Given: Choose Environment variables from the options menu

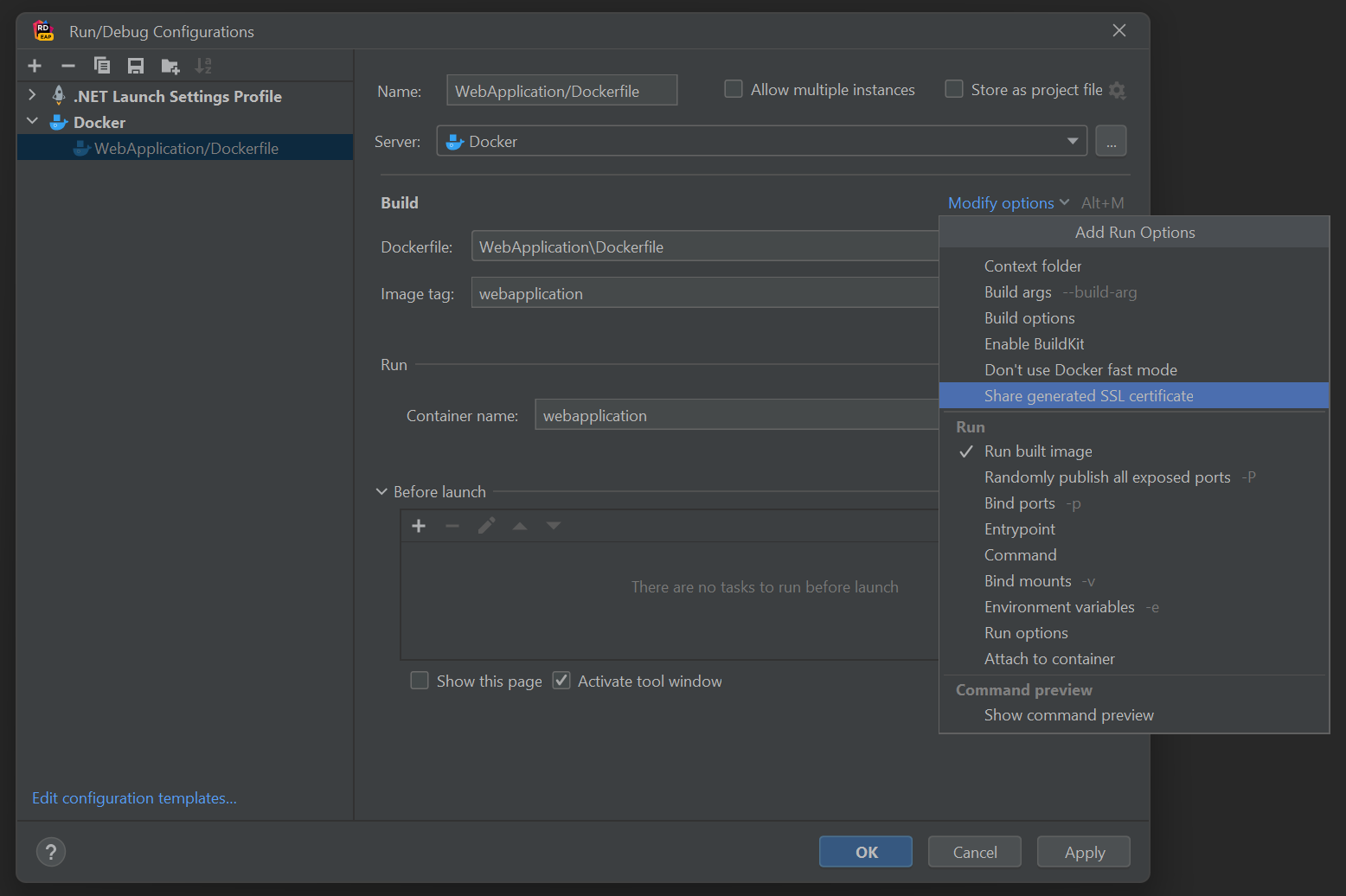Looking at the screenshot, I should 1059,607.
